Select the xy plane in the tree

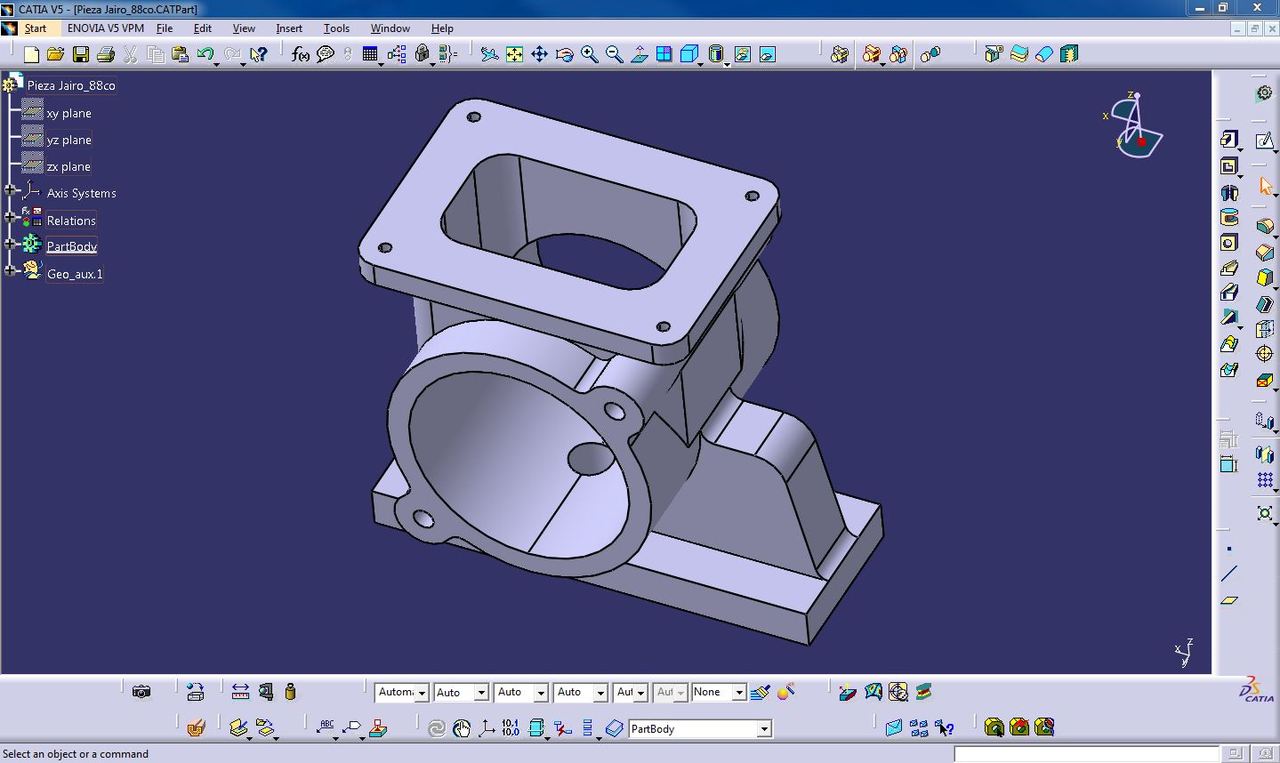point(69,113)
